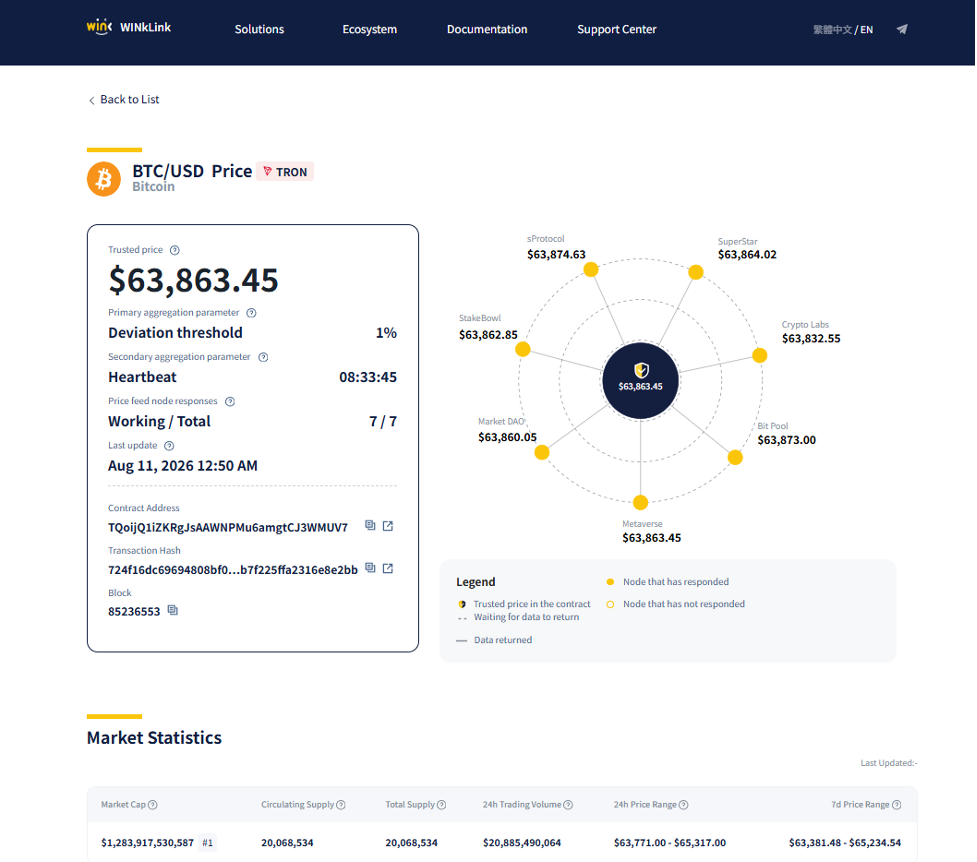977x862 pixels.
Task: Click 24h trading volume $20,885,490,064
Action: pyautogui.click(x=522, y=843)
